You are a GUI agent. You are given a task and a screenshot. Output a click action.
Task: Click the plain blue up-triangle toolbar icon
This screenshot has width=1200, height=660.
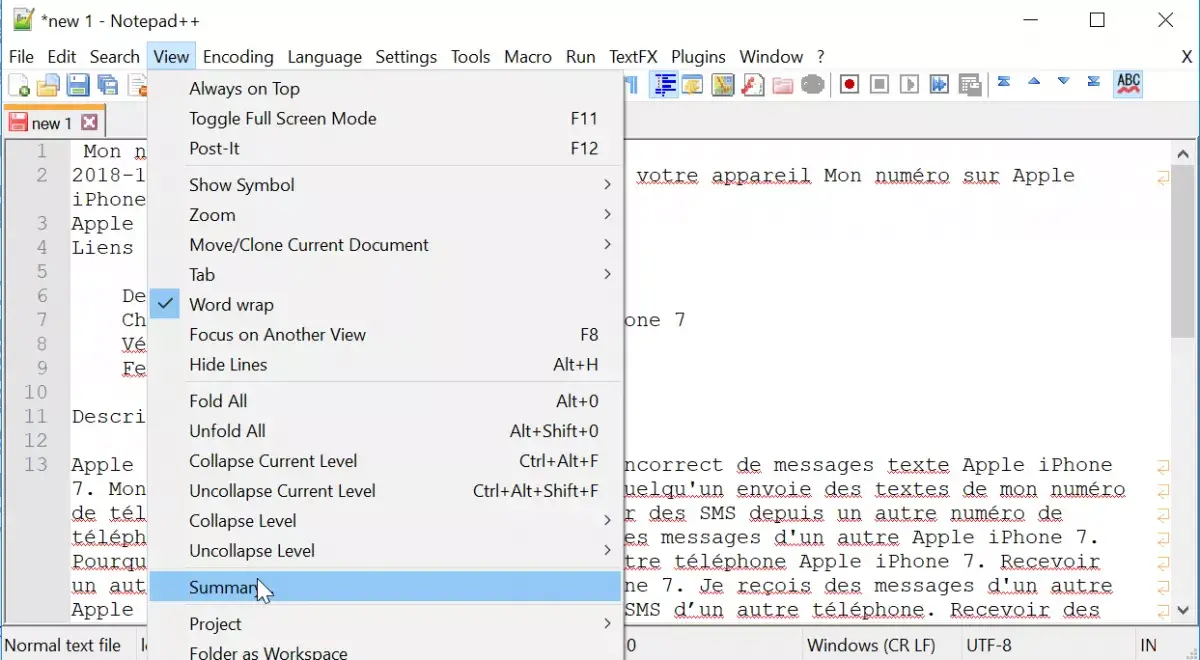point(1034,82)
